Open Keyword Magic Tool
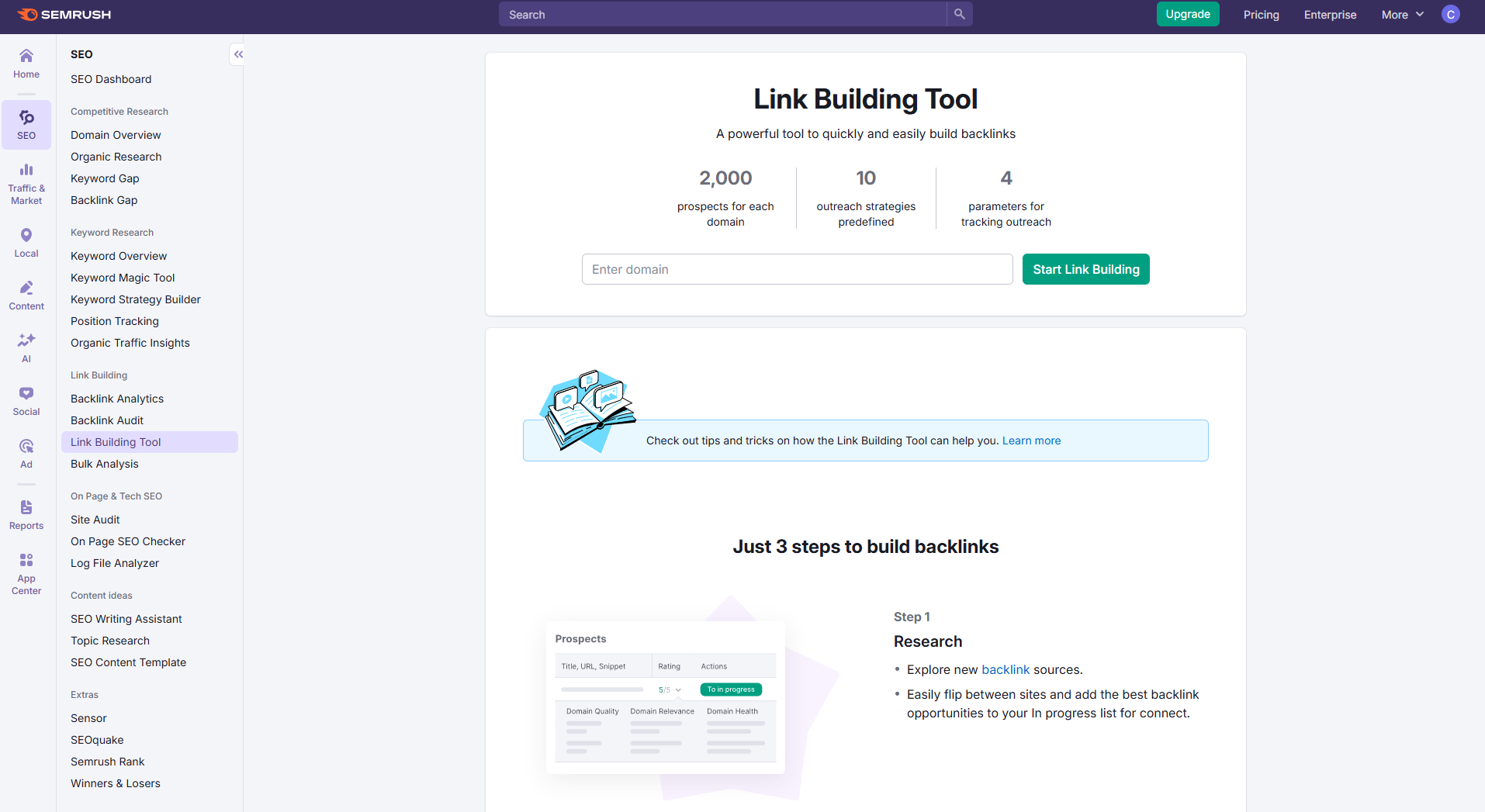Viewport: 1485px width, 812px height. 123,278
